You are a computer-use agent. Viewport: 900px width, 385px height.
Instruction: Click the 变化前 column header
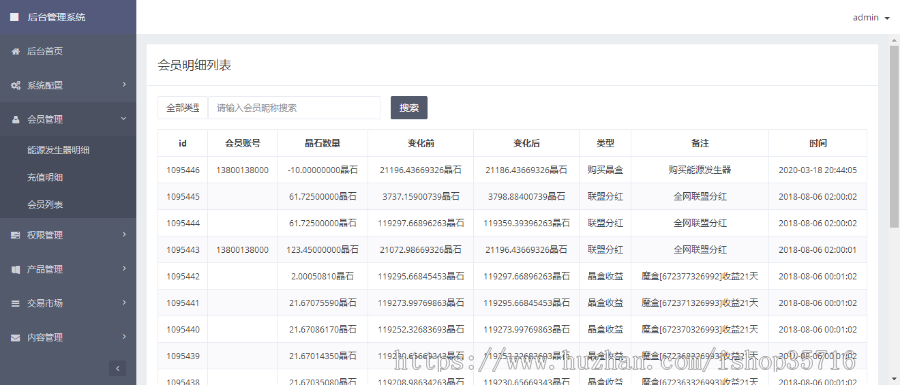[x=420, y=143]
